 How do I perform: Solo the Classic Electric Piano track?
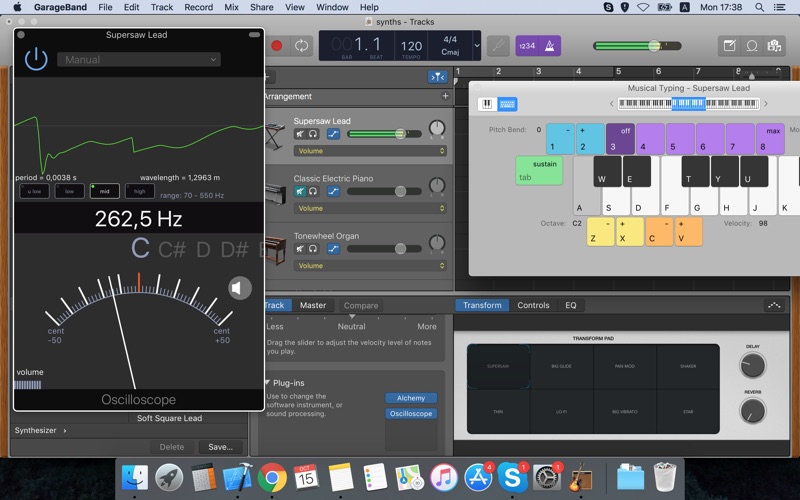pos(313,191)
